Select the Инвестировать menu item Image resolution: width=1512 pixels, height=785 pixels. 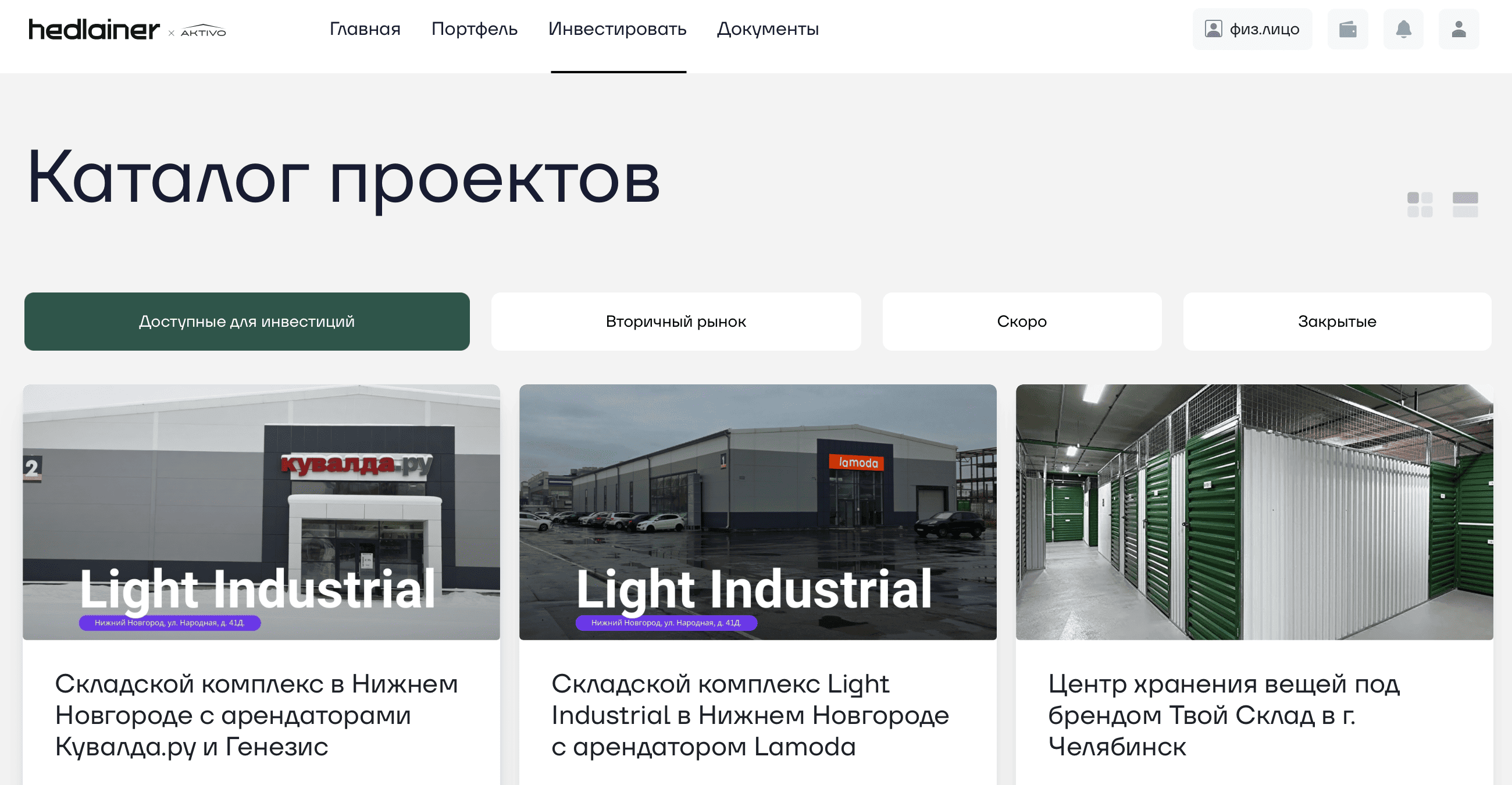[618, 28]
